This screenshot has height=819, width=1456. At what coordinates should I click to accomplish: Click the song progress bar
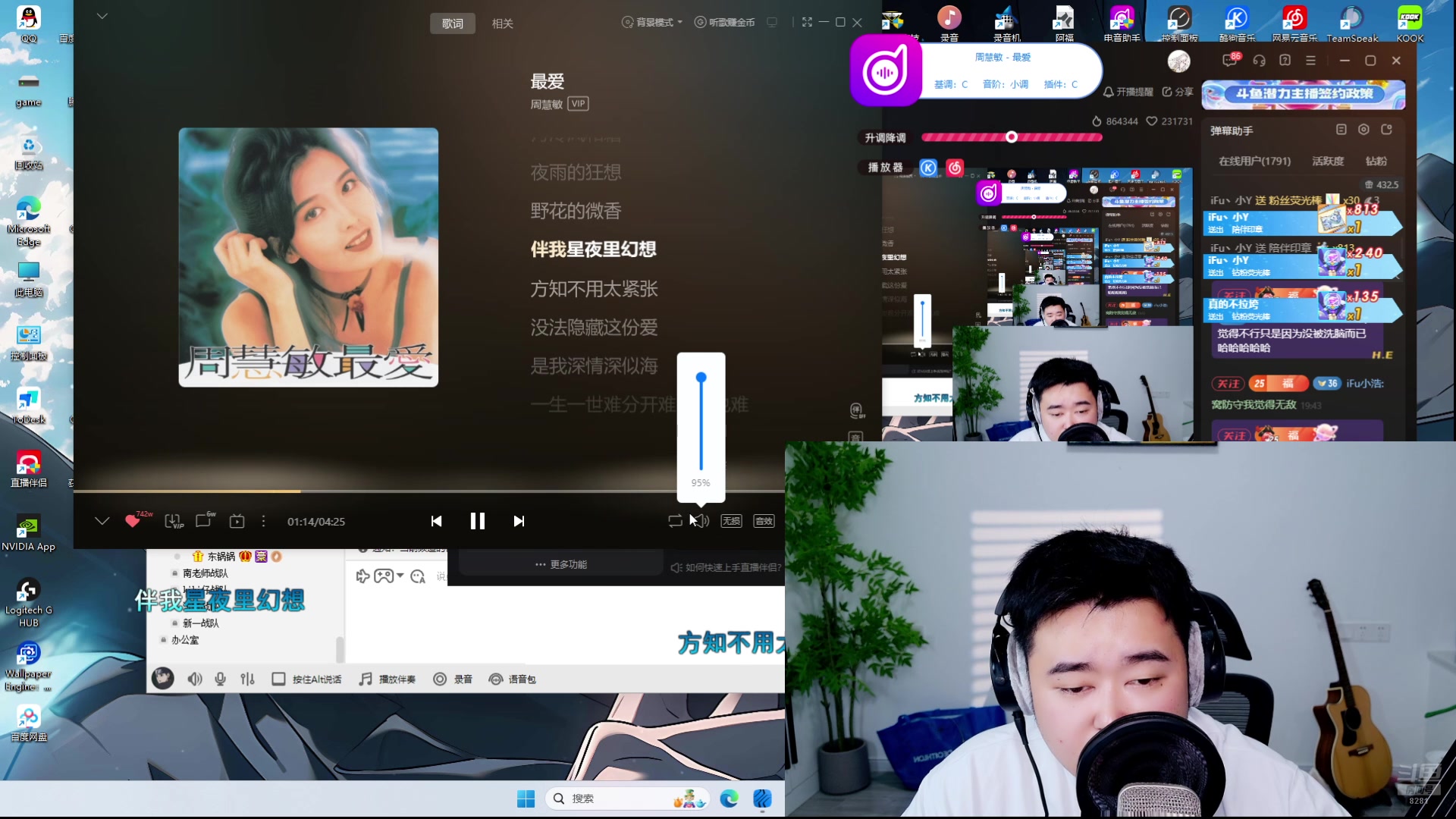coord(428,491)
